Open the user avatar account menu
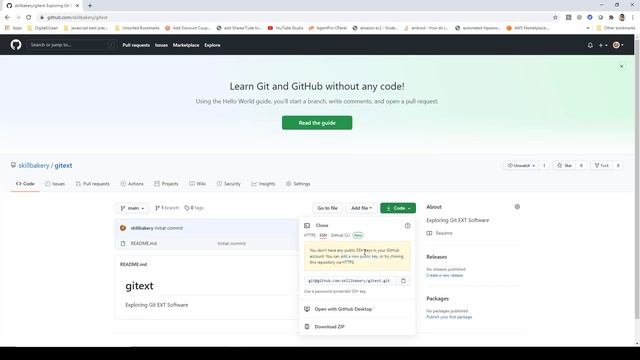Viewport: 640px width, 360px height. coord(618,45)
